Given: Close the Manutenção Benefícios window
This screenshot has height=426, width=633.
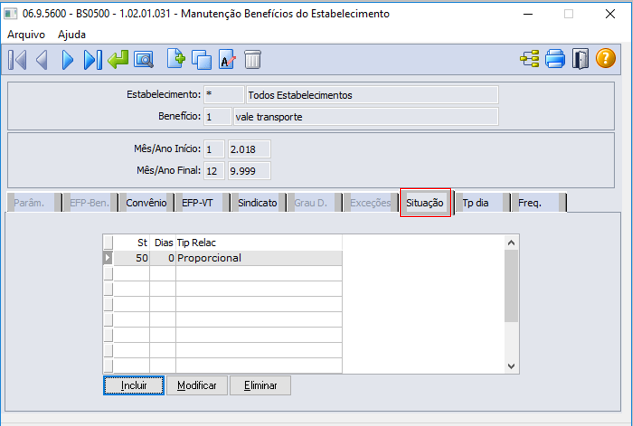Looking at the screenshot, I should point(610,14).
